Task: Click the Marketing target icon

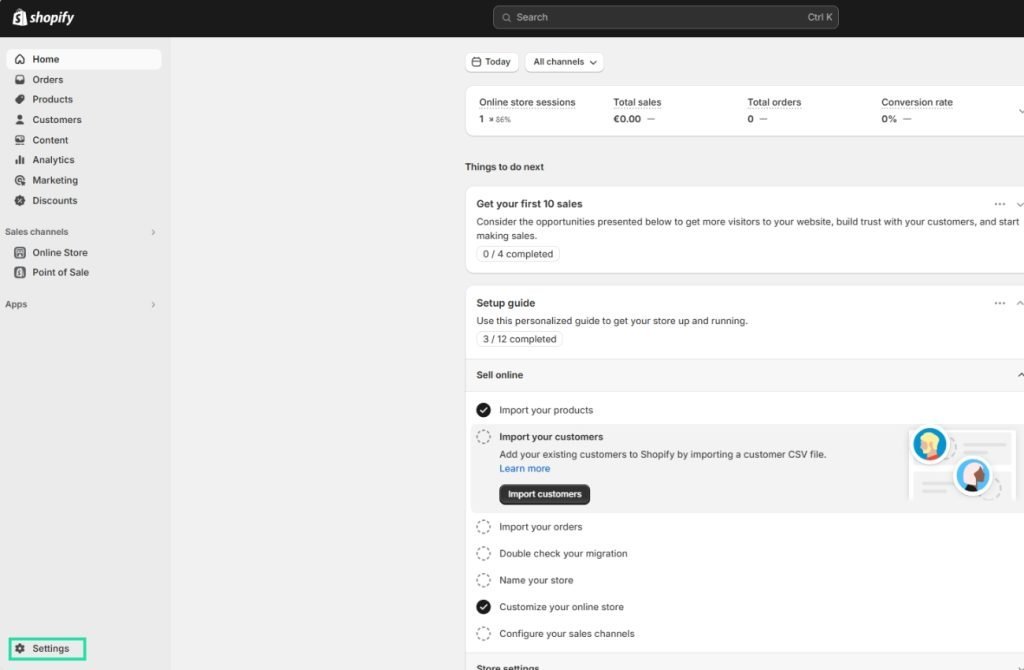Action: tap(20, 180)
